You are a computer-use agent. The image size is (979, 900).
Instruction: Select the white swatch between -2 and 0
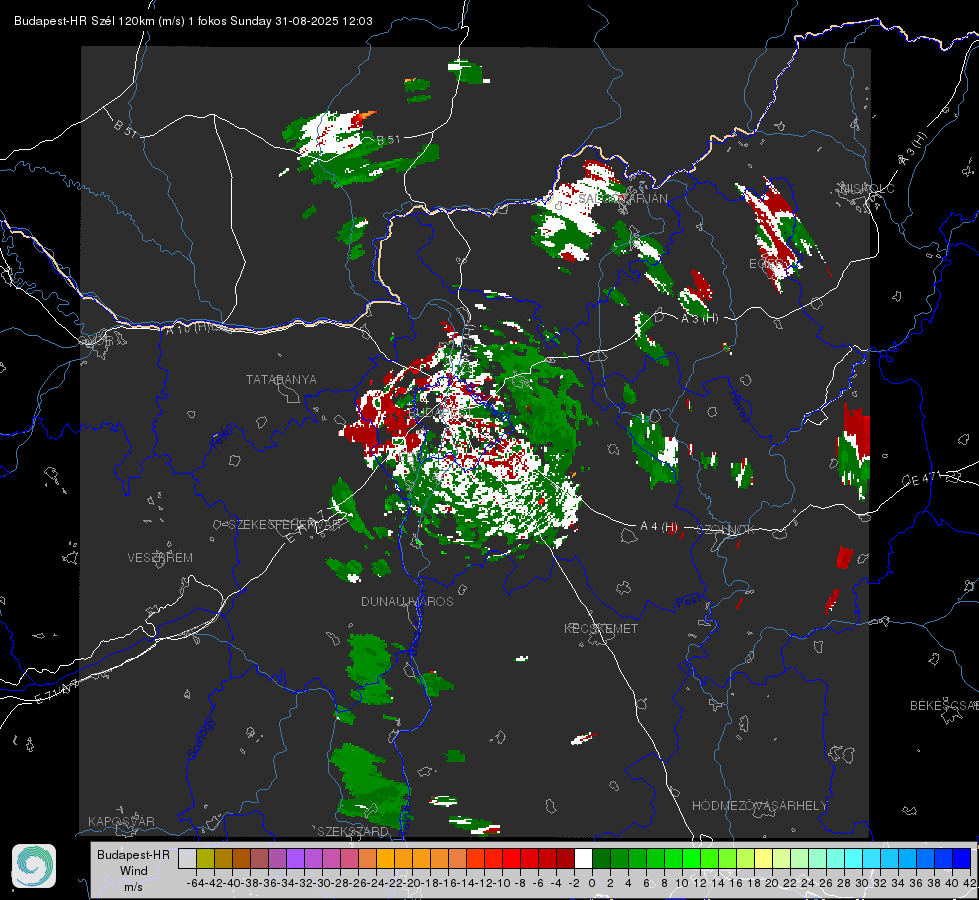click(x=583, y=858)
